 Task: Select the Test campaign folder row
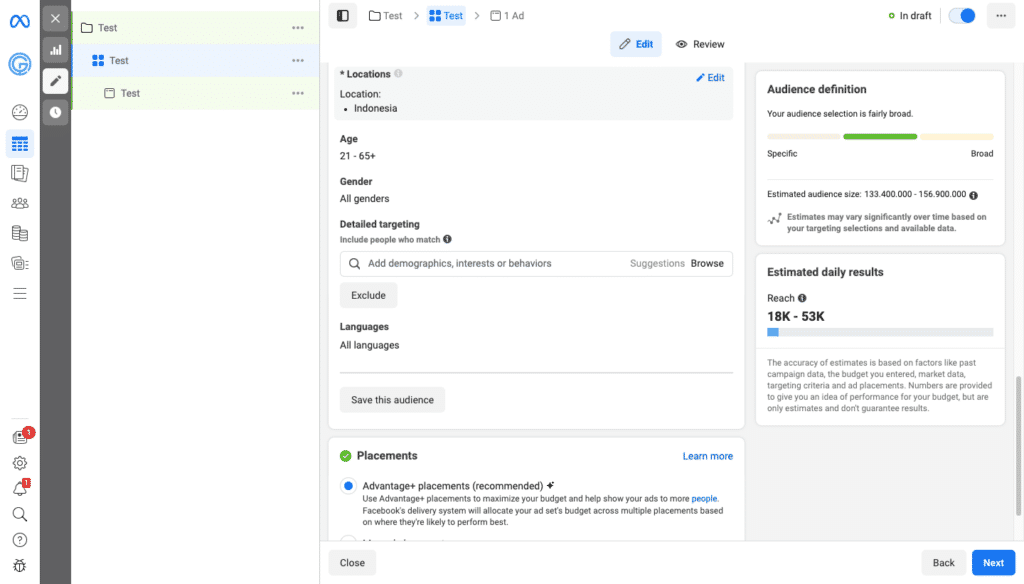click(x=195, y=28)
